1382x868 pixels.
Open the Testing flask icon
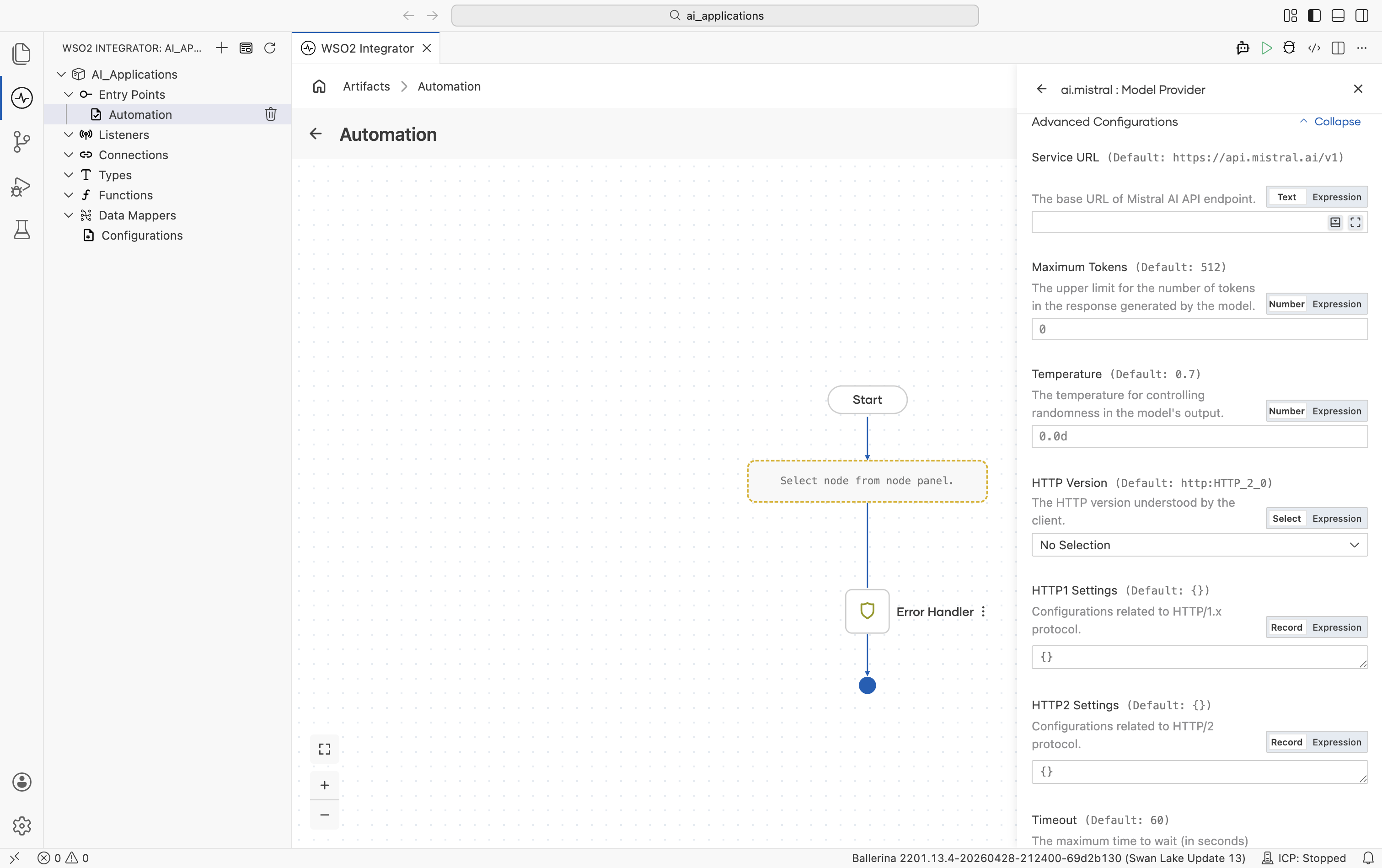pyautogui.click(x=21, y=230)
